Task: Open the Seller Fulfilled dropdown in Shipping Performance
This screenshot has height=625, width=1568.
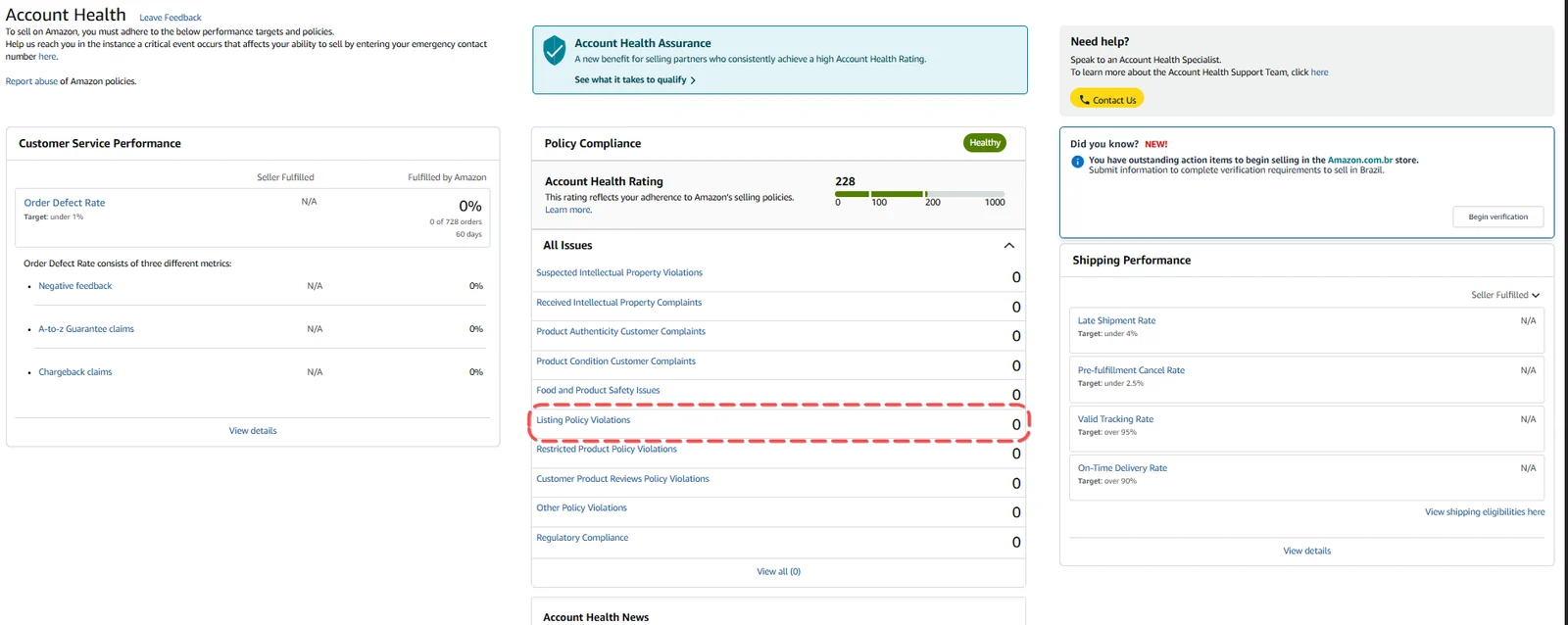Action: (1505, 295)
